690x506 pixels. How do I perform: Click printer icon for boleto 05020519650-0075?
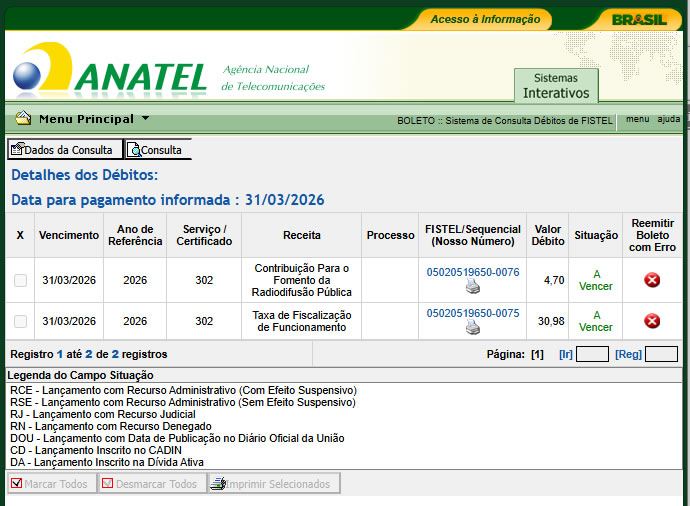[x=473, y=328]
